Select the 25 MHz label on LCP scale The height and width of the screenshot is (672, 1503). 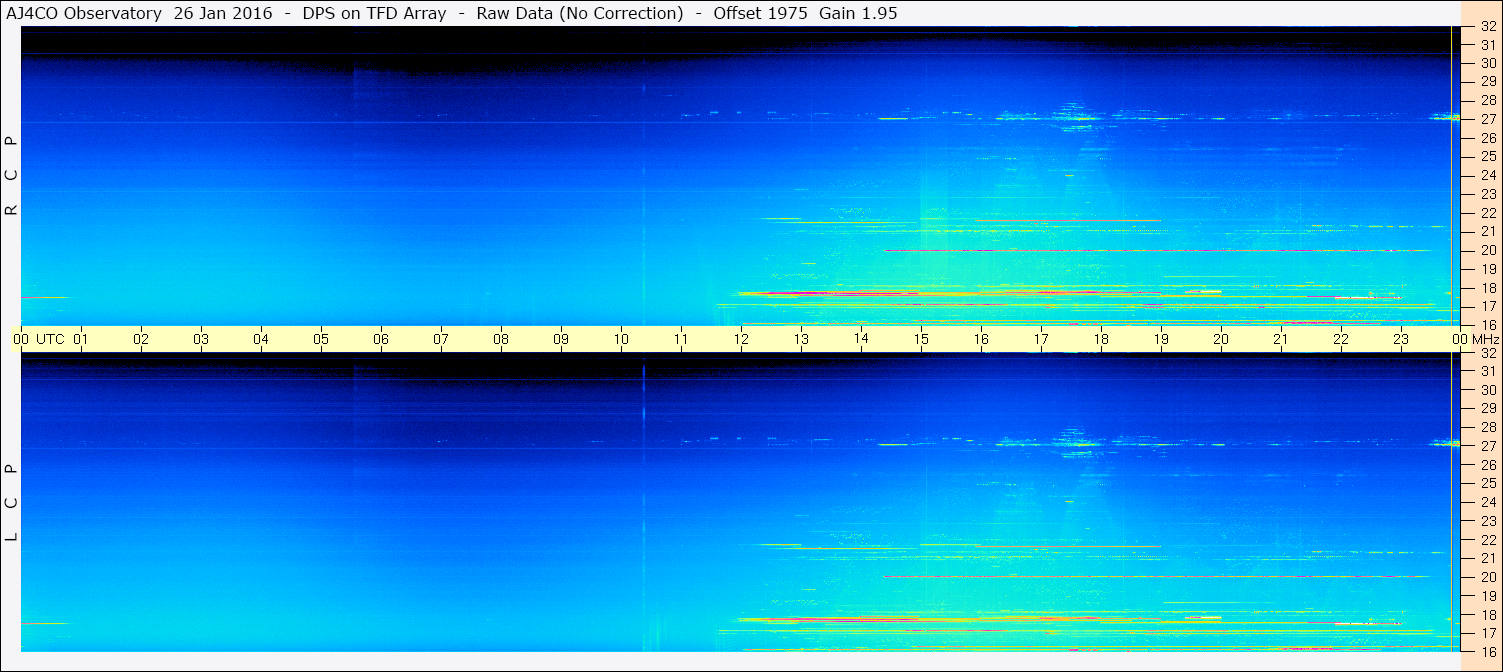point(1487,484)
